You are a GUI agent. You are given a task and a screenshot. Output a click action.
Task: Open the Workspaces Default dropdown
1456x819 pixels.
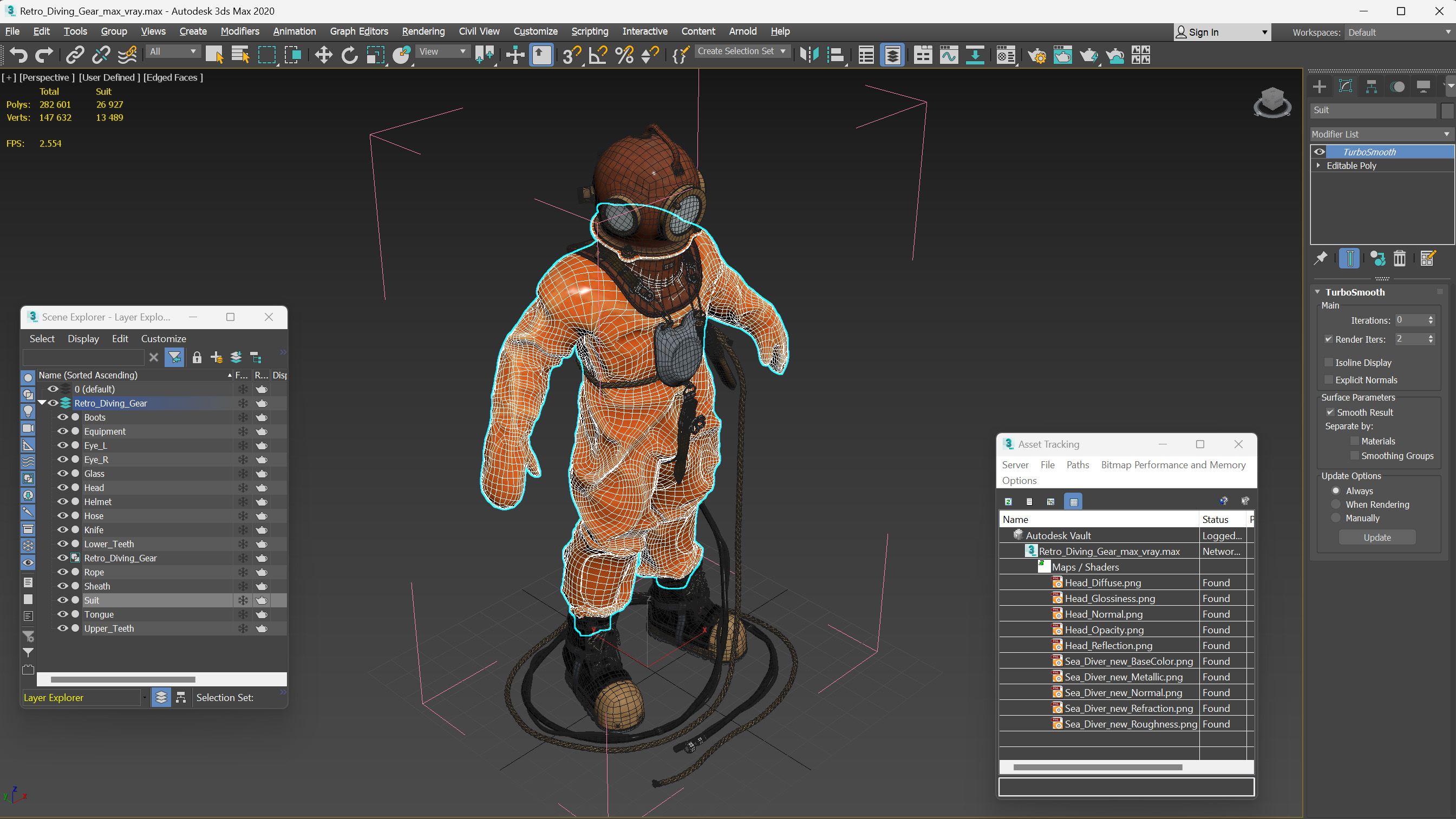[1399, 32]
